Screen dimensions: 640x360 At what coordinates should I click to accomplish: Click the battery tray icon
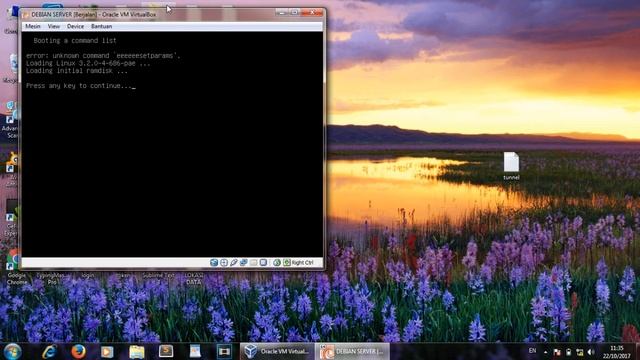[x=568, y=352]
